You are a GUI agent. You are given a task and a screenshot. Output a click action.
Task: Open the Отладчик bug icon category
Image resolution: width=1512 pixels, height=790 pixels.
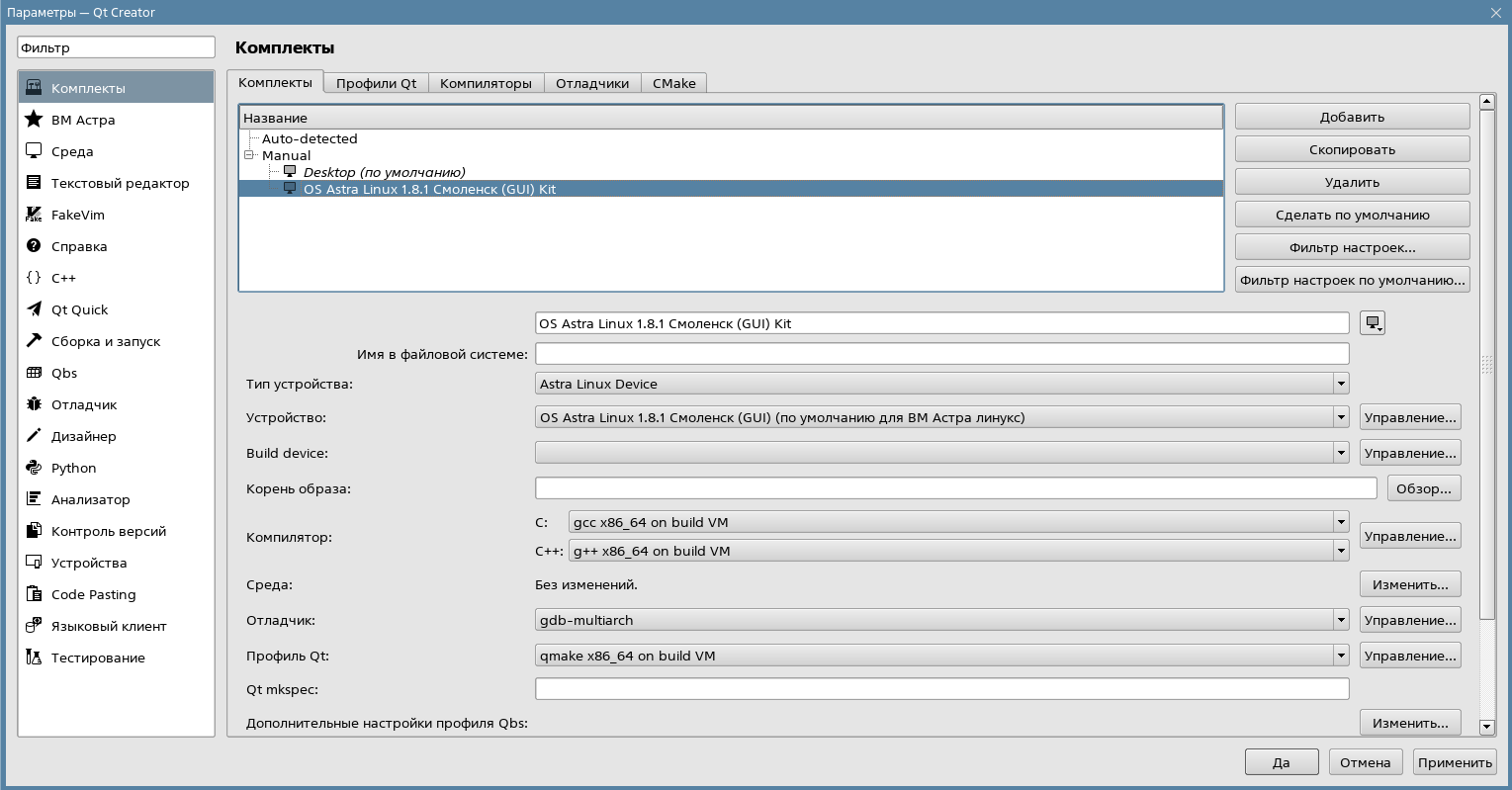(x=34, y=404)
